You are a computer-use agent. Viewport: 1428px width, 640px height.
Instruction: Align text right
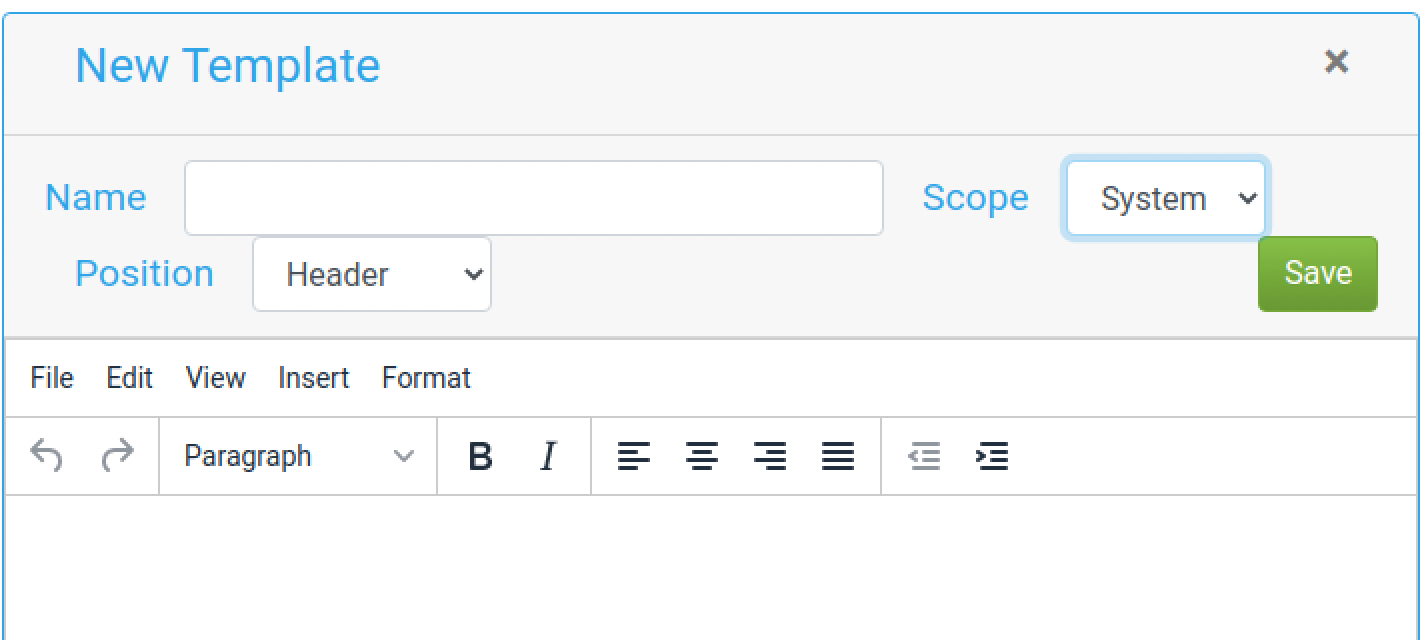pyautogui.click(x=770, y=456)
